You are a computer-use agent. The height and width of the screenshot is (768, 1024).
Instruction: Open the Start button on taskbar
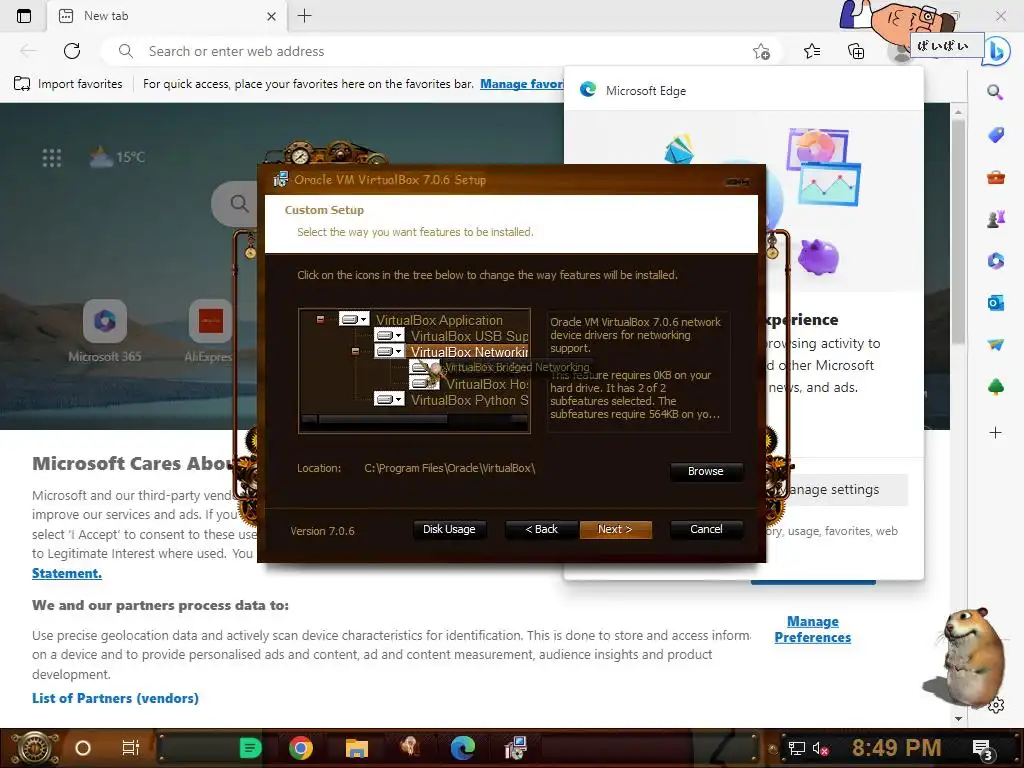coord(33,748)
